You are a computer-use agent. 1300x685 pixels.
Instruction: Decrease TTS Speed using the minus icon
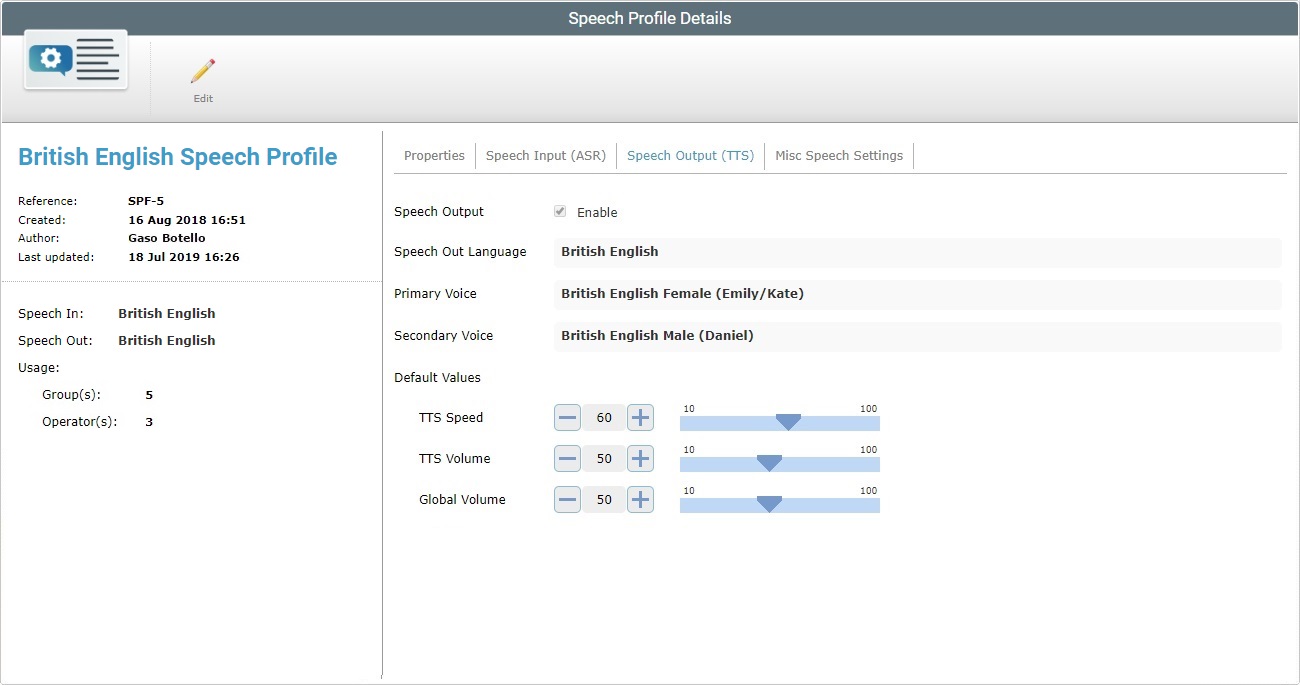(x=566, y=417)
